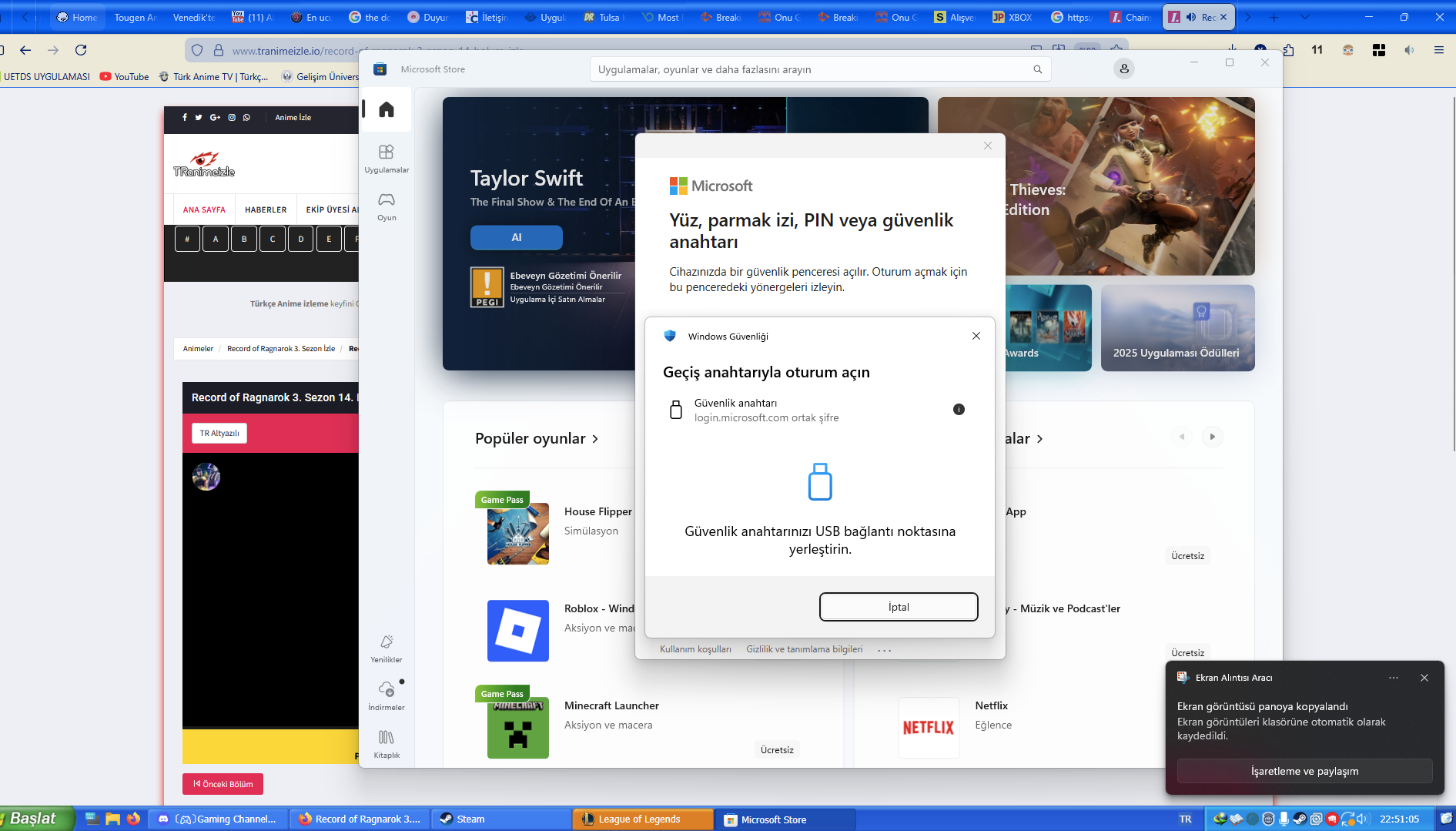
Task: Open File Explorer from the taskbar quick launch
Action: pyautogui.click(x=113, y=819)
